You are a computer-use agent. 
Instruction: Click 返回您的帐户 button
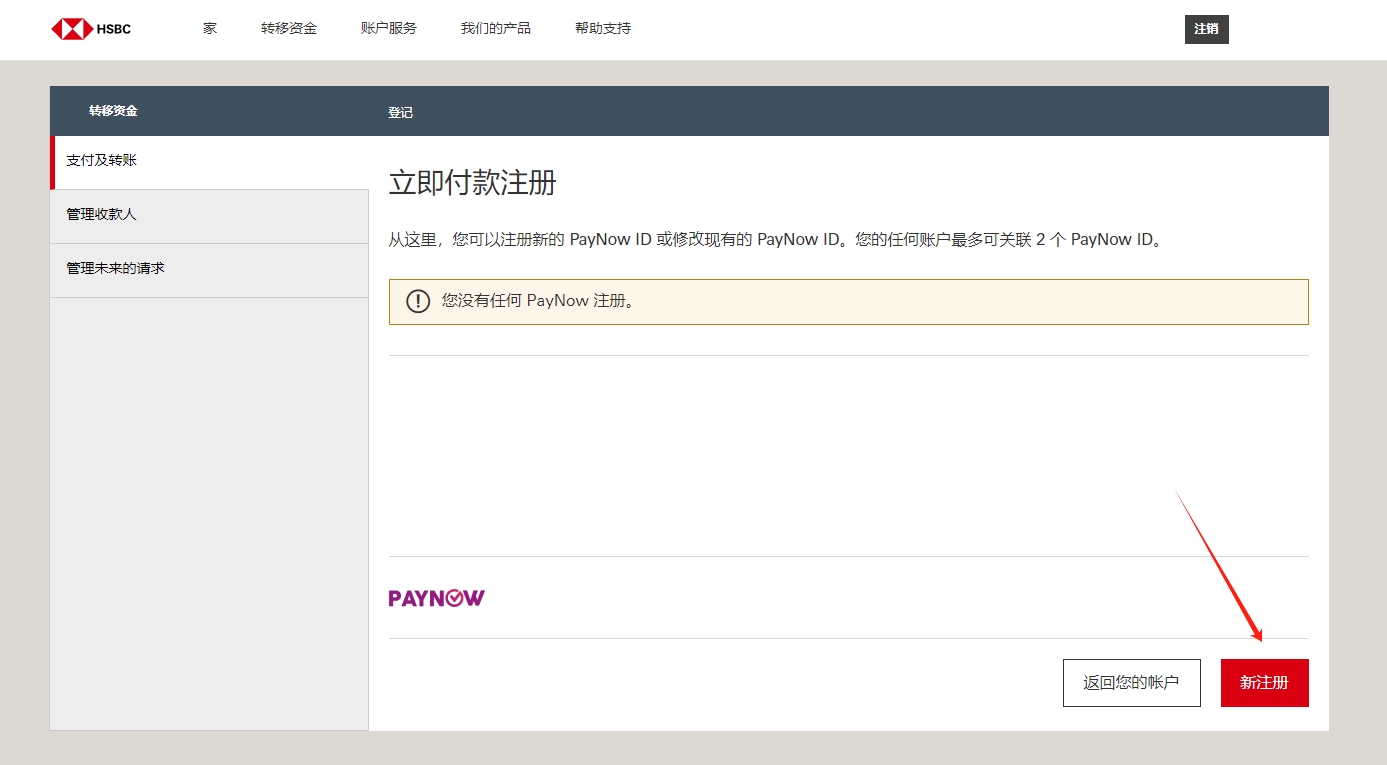tap(1131, 682)
